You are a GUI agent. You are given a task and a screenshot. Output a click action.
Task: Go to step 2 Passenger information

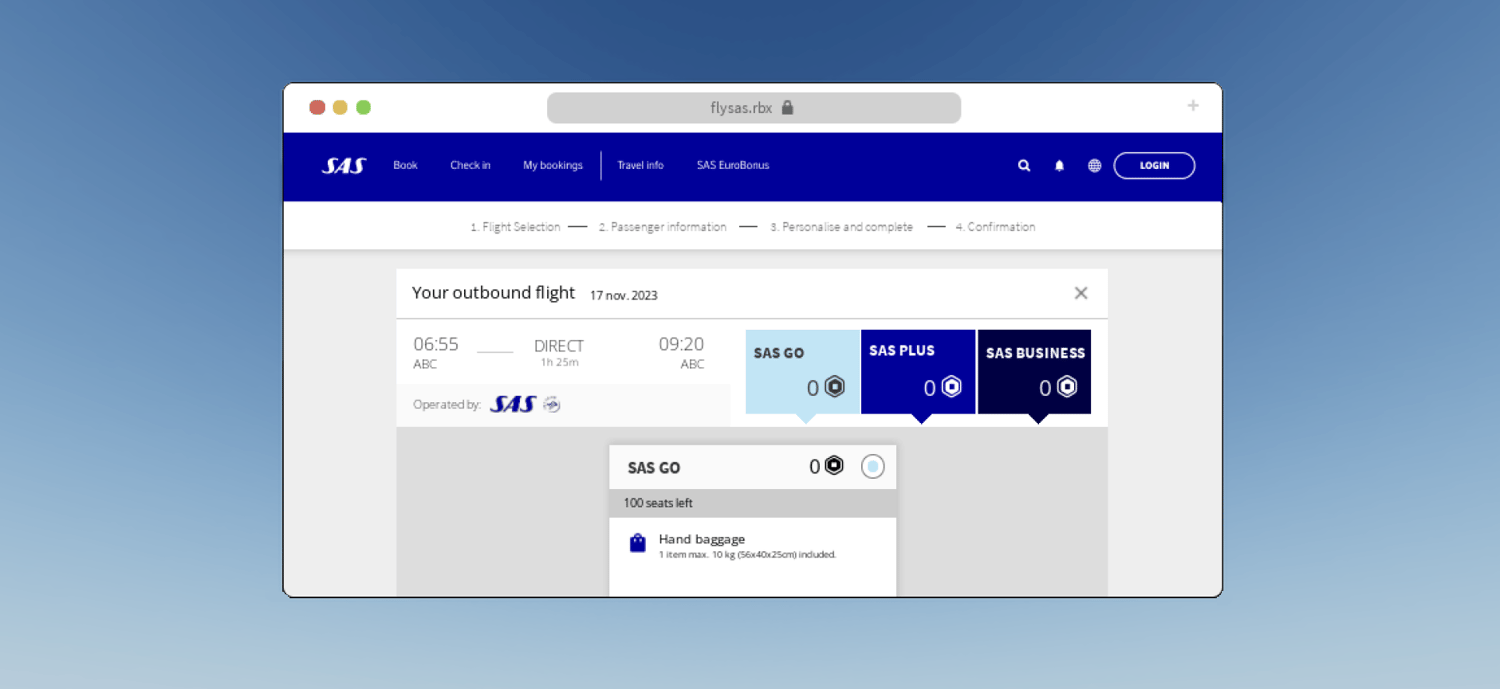663,227
